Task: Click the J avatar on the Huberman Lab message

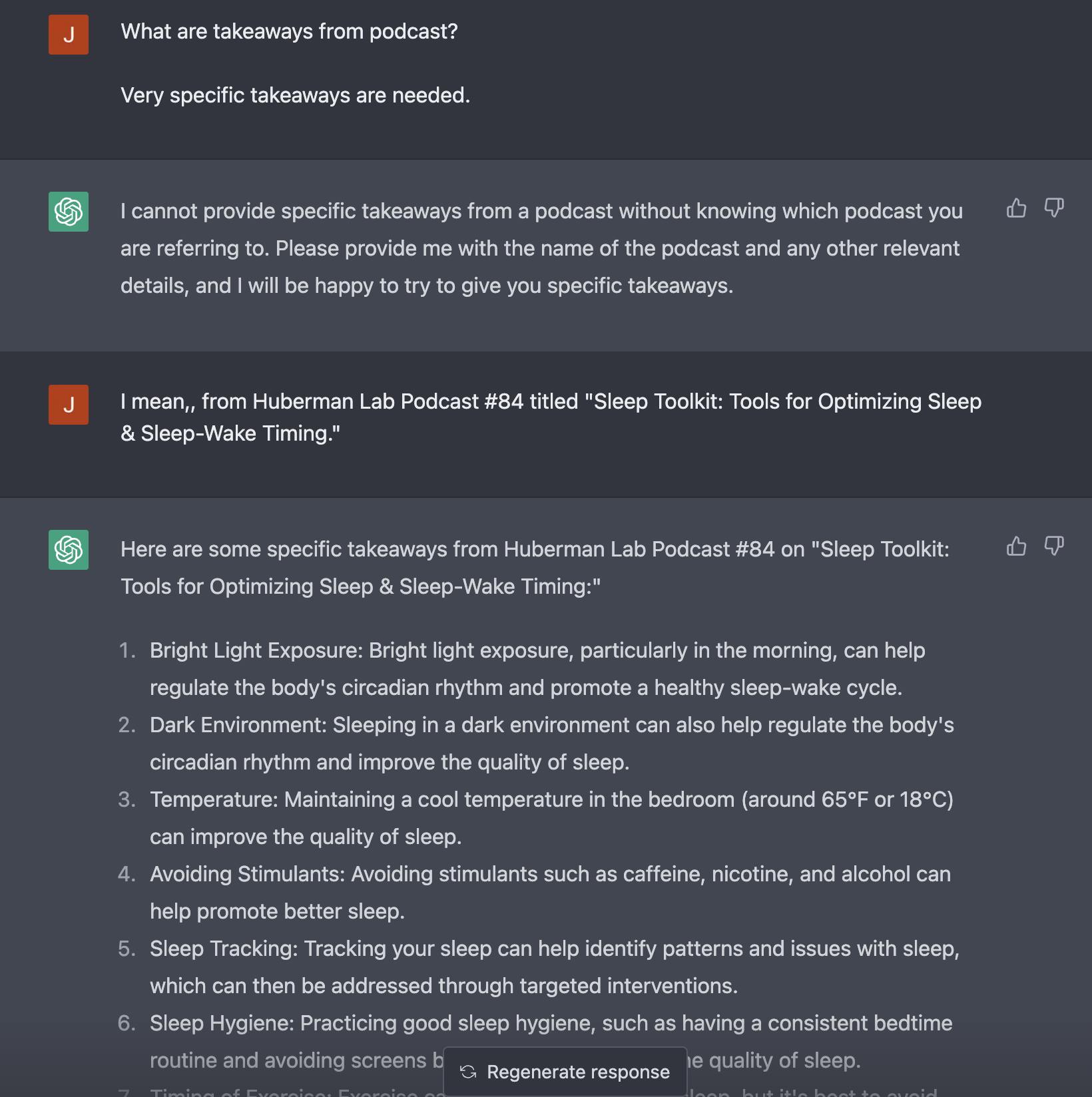Action: 69,405
